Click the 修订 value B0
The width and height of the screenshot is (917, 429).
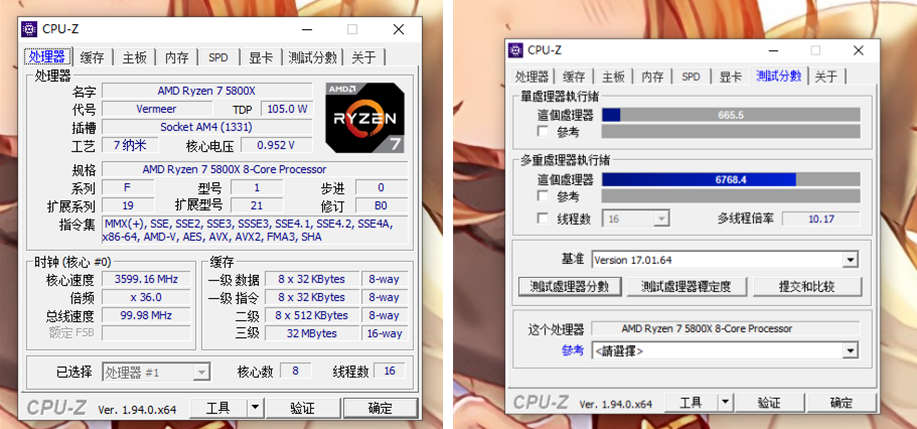(x=381, y=205)
